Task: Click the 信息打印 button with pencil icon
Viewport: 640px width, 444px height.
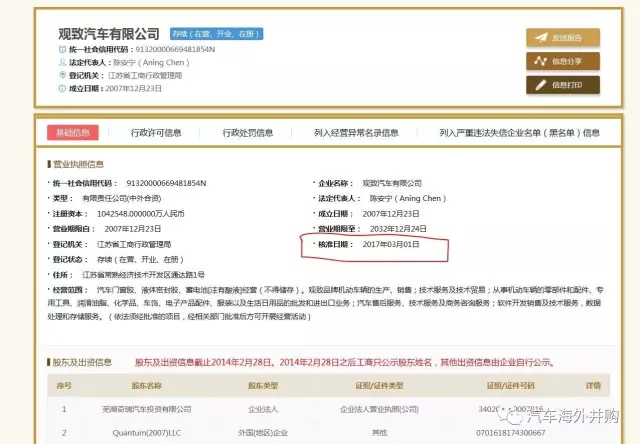Action: click(563, 85)
